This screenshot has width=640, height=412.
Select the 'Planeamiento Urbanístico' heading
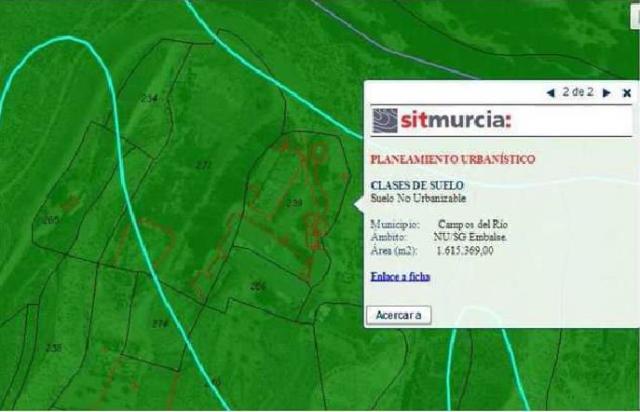452,159
